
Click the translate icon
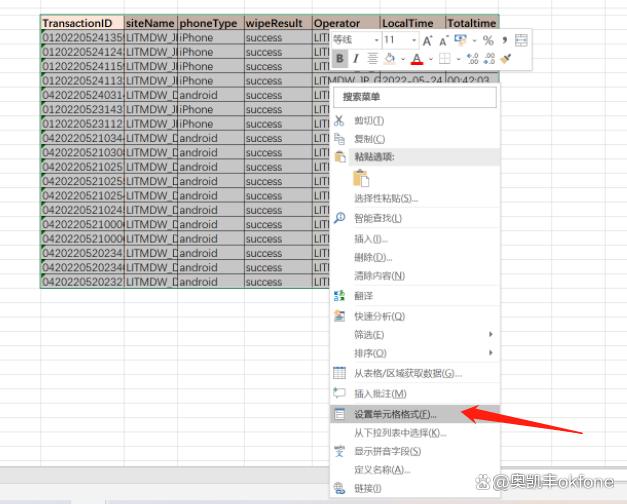coord(339,296)
